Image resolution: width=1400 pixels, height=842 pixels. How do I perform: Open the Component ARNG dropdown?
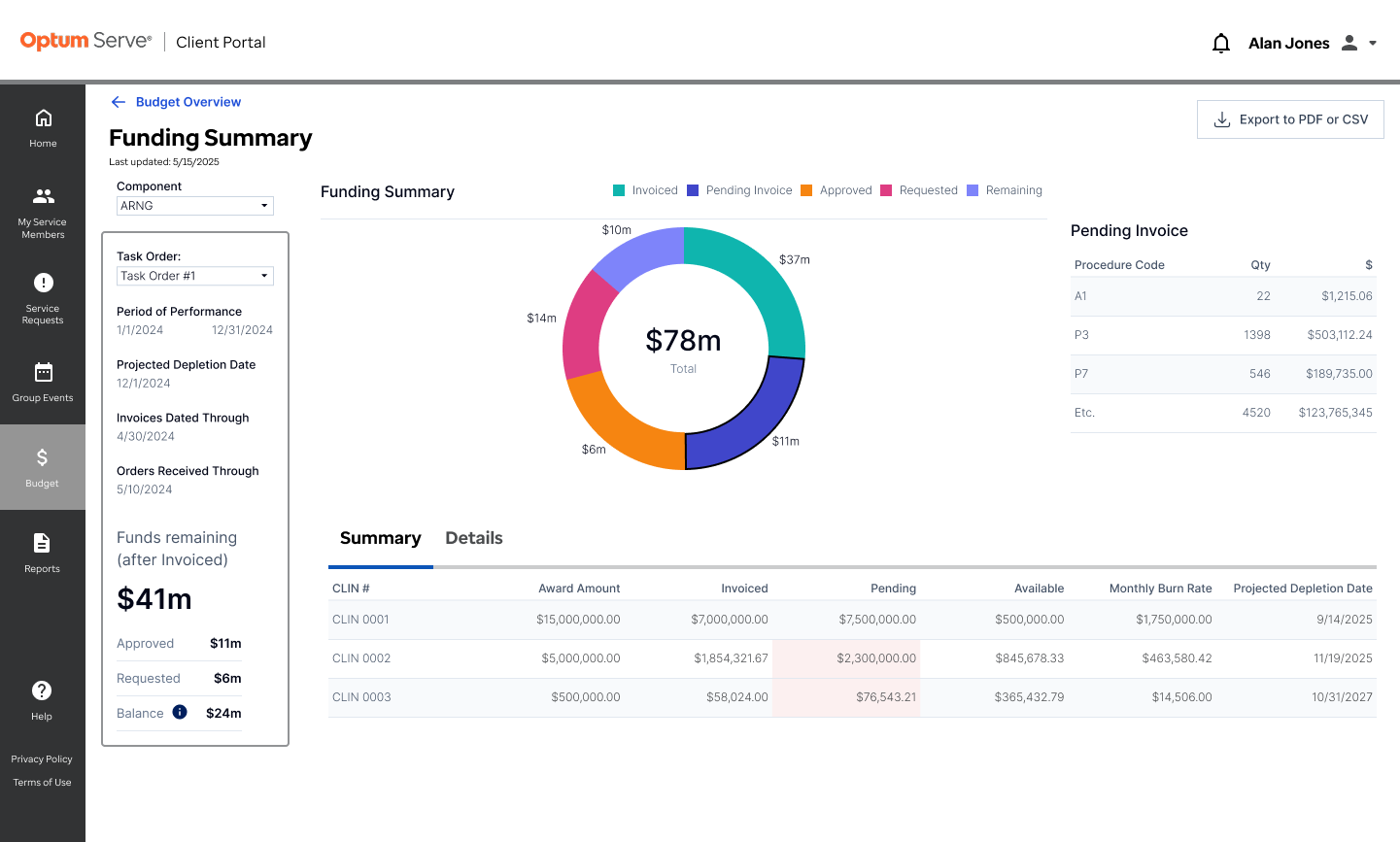pos(195,206)
